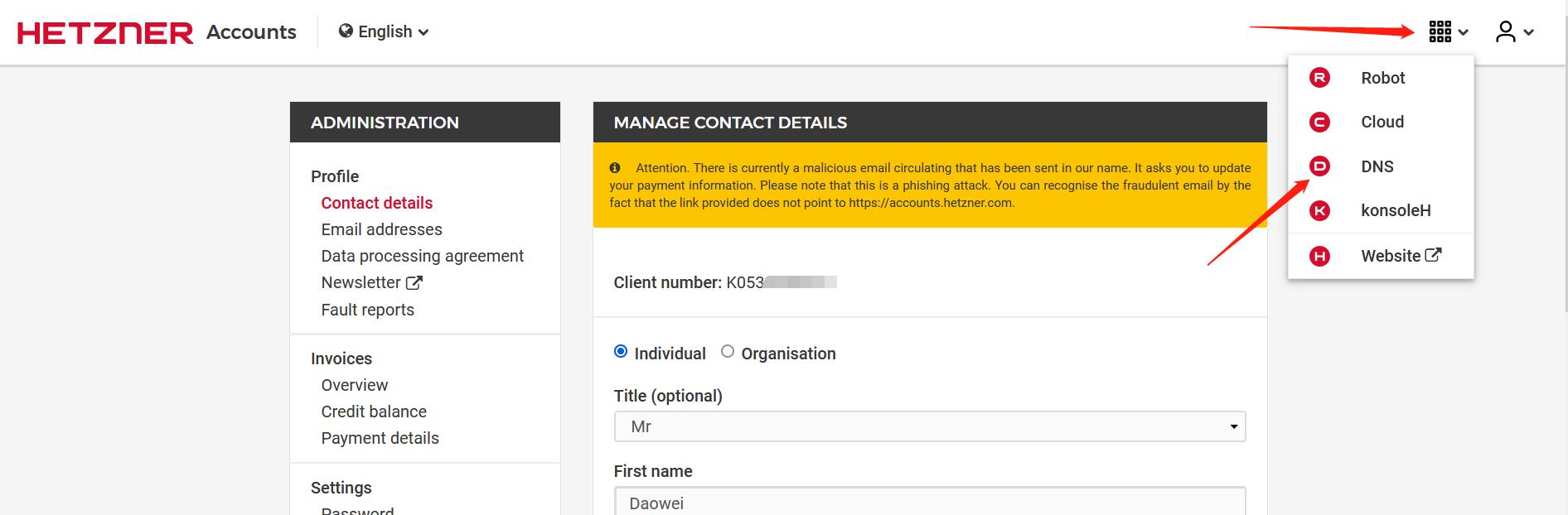The height and width of the screenshot is (515, 1568).
Task: Click the red Robot 'R' icon
Action: click(x=1319, y=78)
